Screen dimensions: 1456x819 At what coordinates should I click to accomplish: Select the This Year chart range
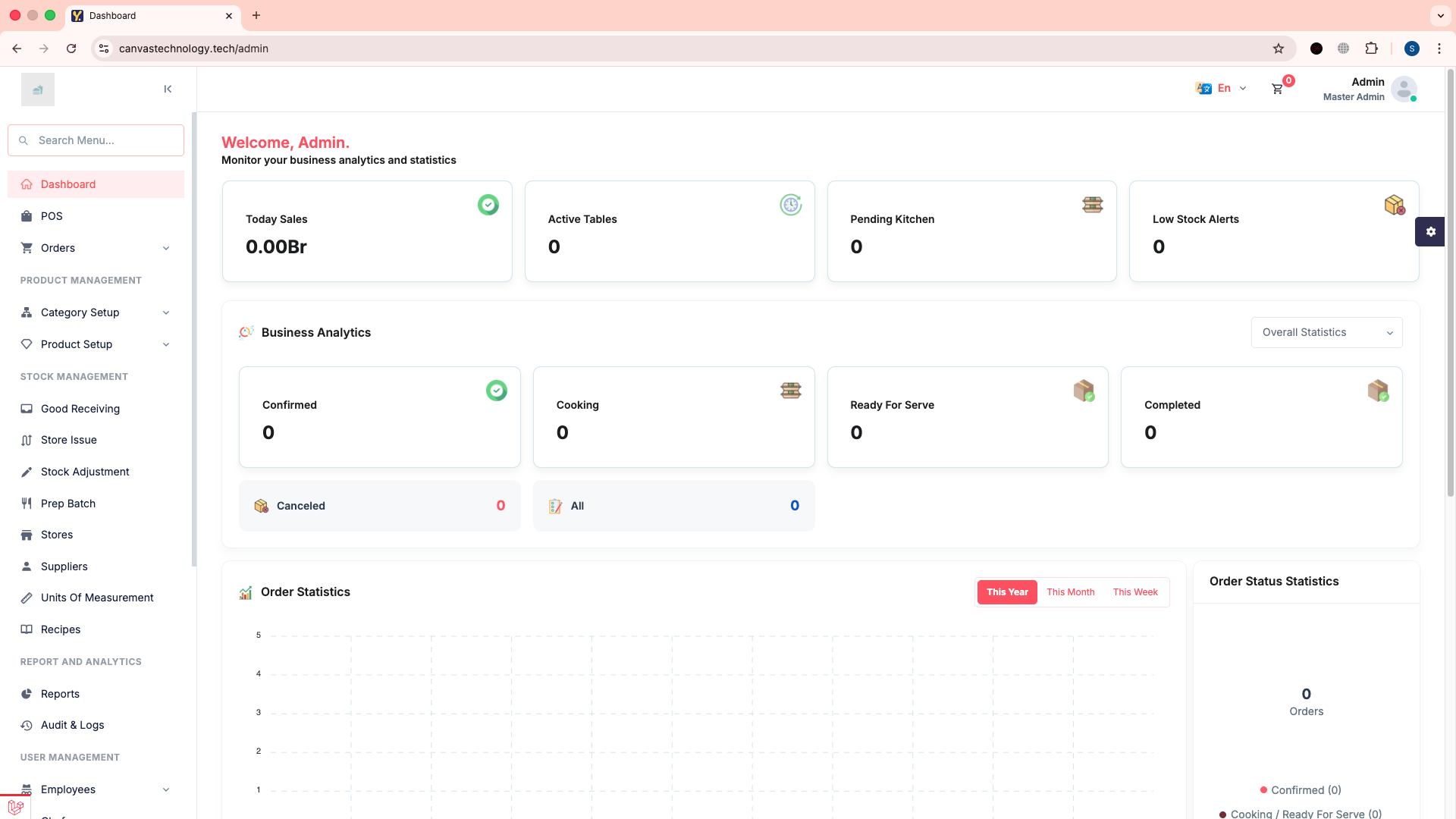[1007, 592]
